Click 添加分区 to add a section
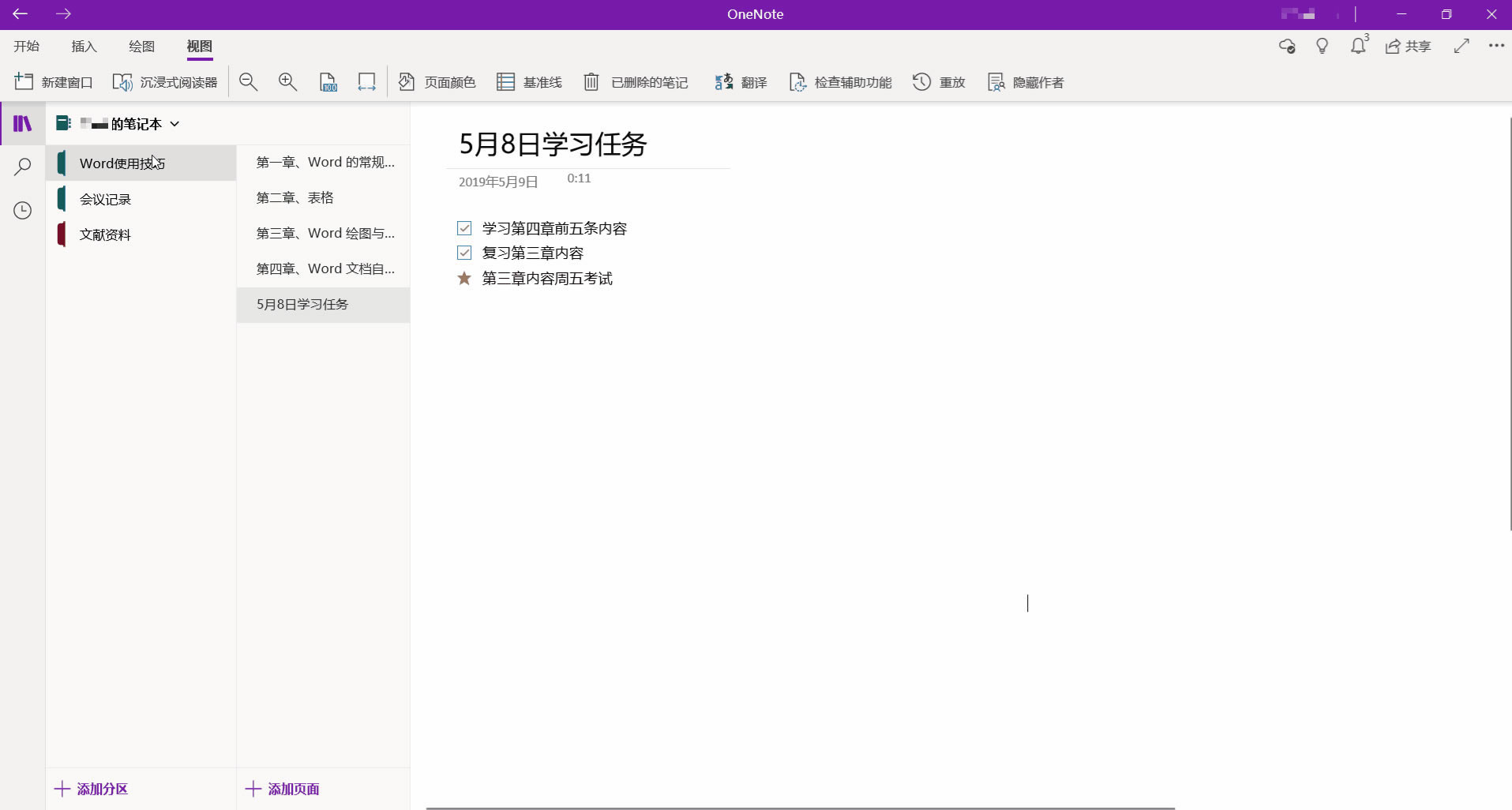Screen dimensions: 1512x810 (x=91, y=789)
